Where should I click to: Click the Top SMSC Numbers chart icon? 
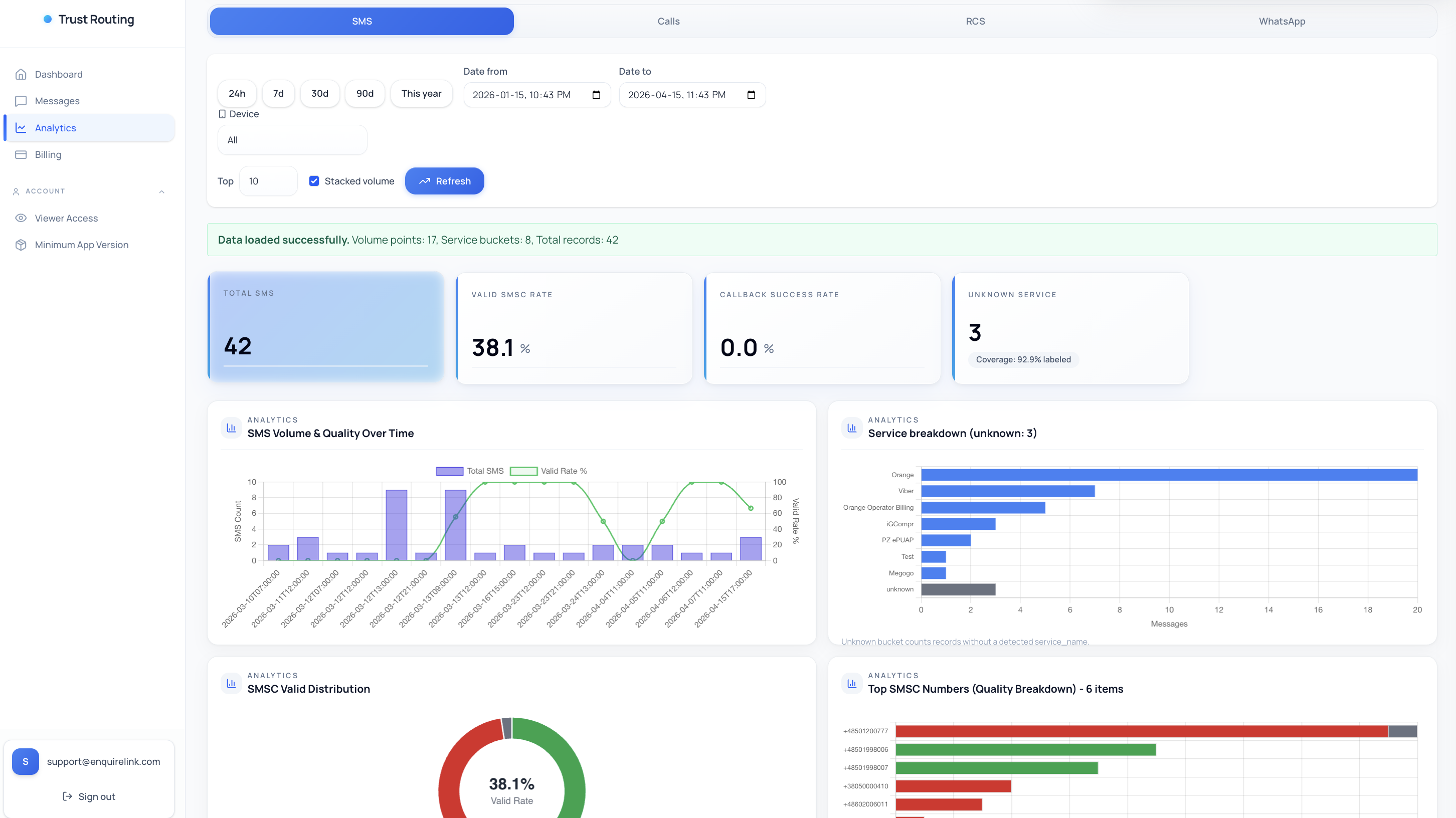[x=852, y=684]
